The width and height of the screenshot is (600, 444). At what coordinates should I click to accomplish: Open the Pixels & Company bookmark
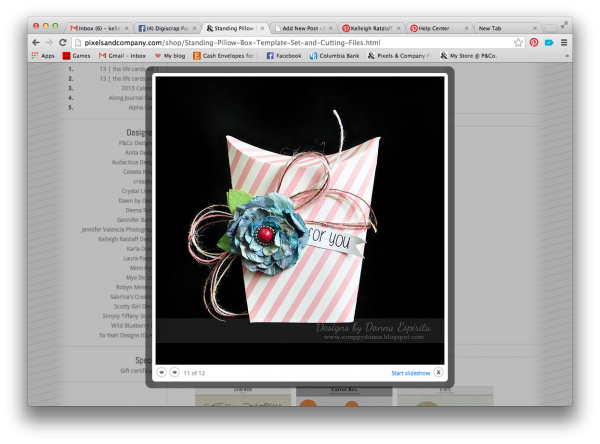point(399,56)
